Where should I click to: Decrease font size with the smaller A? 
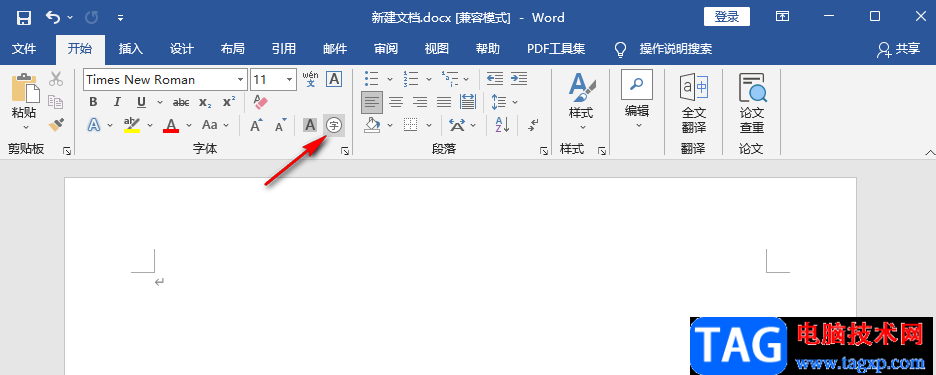[281, 125]
